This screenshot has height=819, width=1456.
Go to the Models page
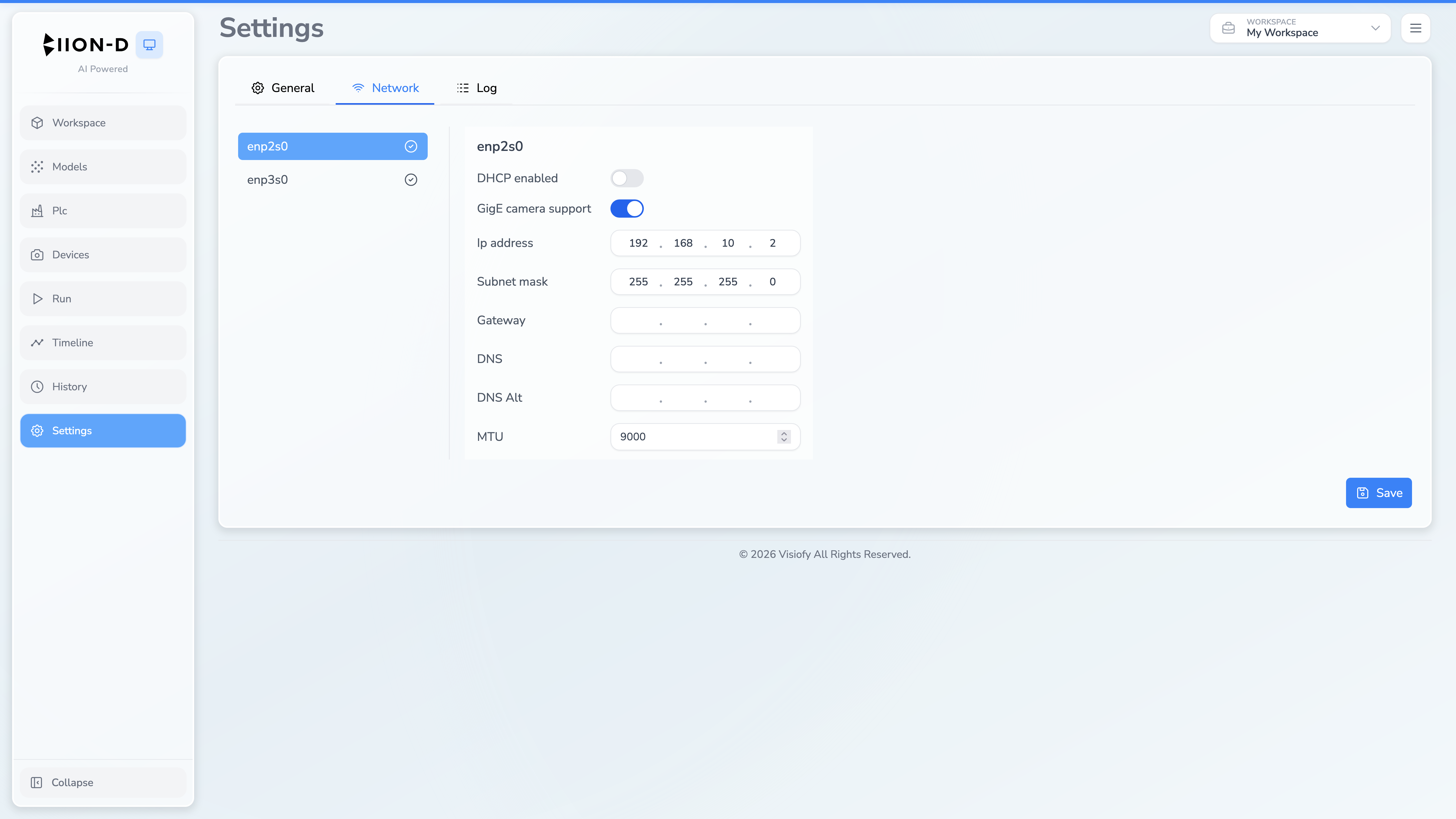tap(103, 167)
